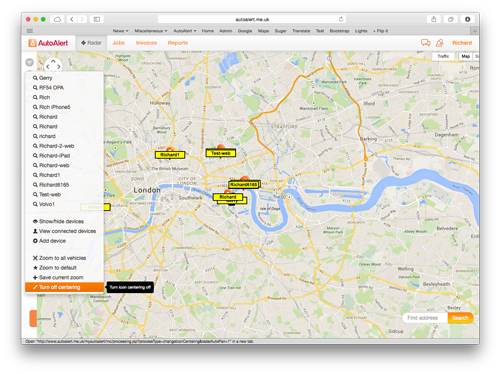Click the map pan up arrow
The image size is (500, 374).
point(53,61)
